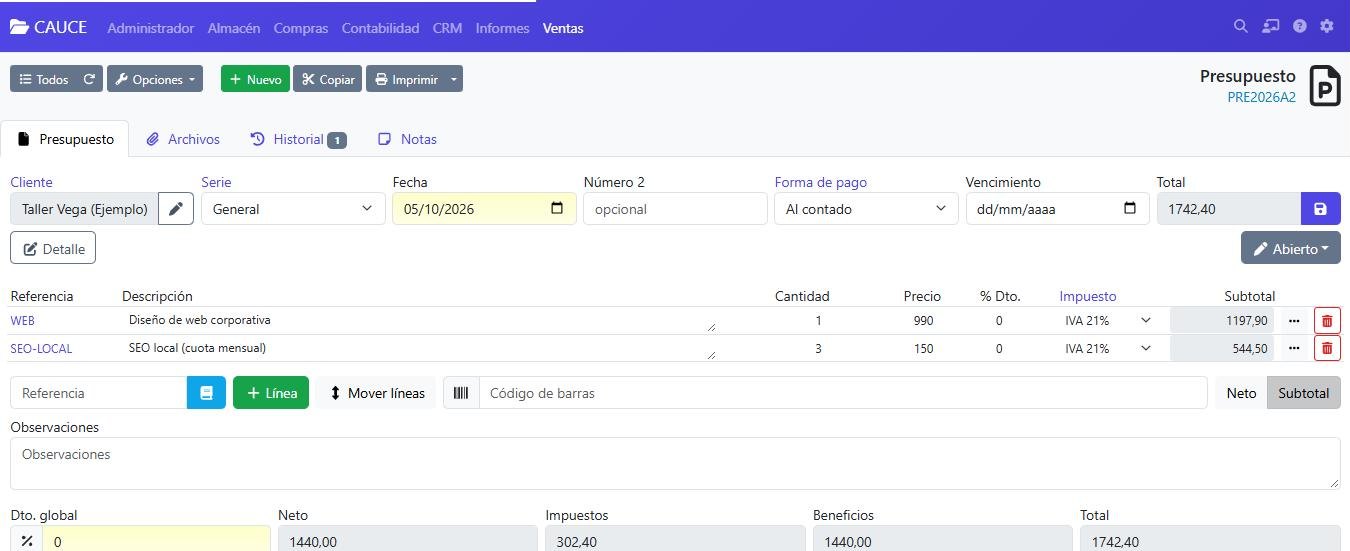Click the percent icon in Dto. global
The width and height of the screenshot is (1350, 551).
pyautogui.click(x=27, y=541)
